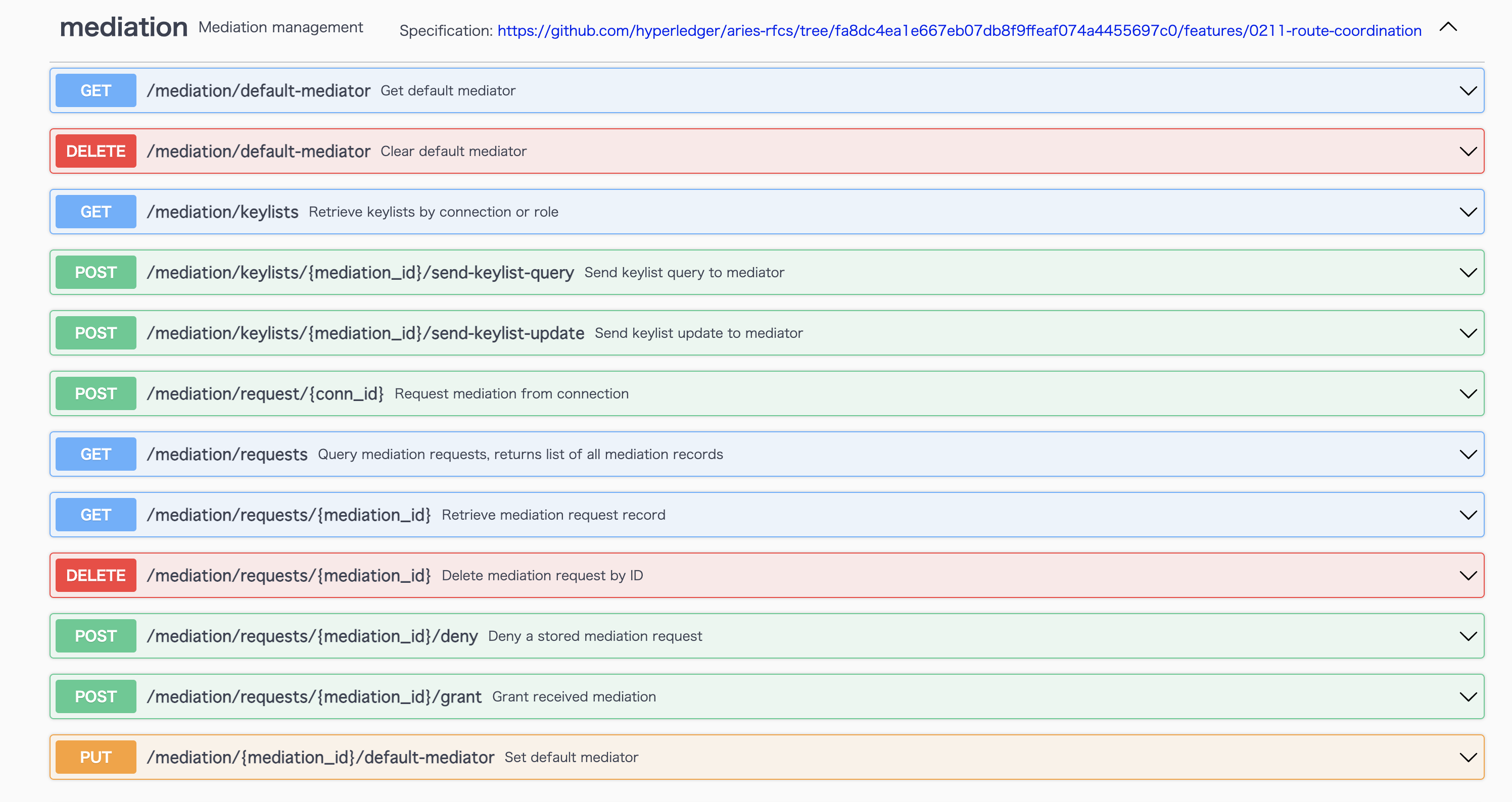Screen dimensions: 1512x802
Task: Expand the PUT default-mediator row chevron
Action: pyautogui.click(x=1468, y=758)
